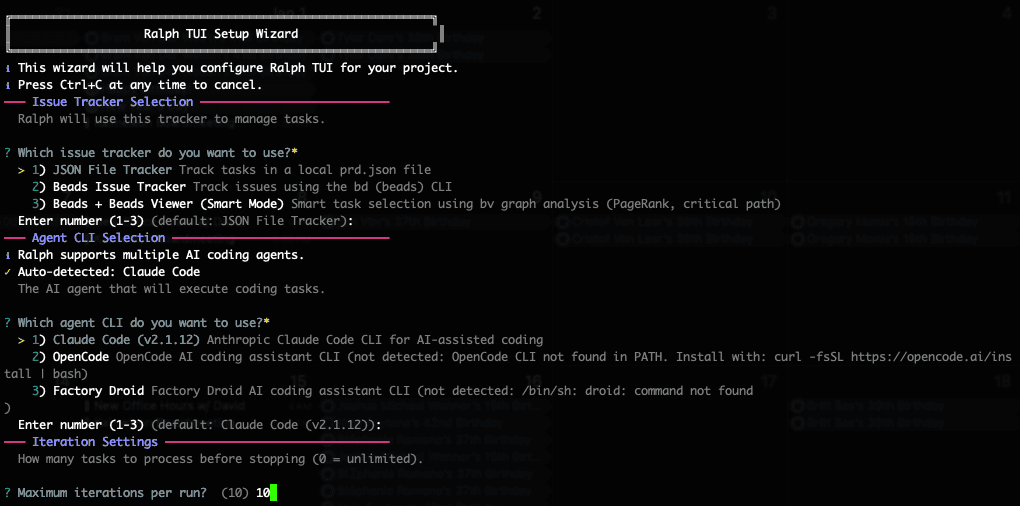The width and height of the screenshot is (1020, 506).
Task: Click the question mark before "Which issue tracker"
Action: [x=8, y=153]
